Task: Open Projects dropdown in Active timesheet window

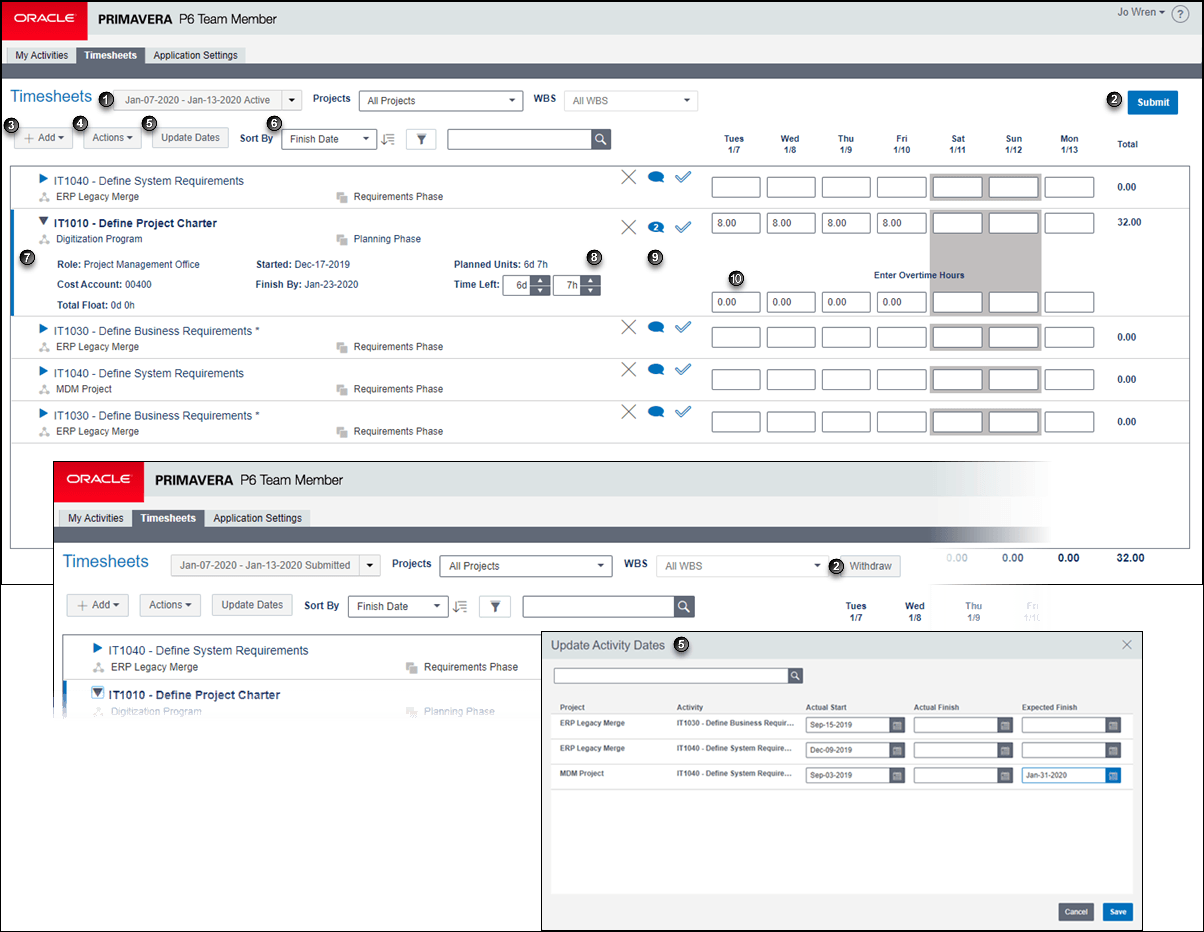Action: tap(441, 100)
